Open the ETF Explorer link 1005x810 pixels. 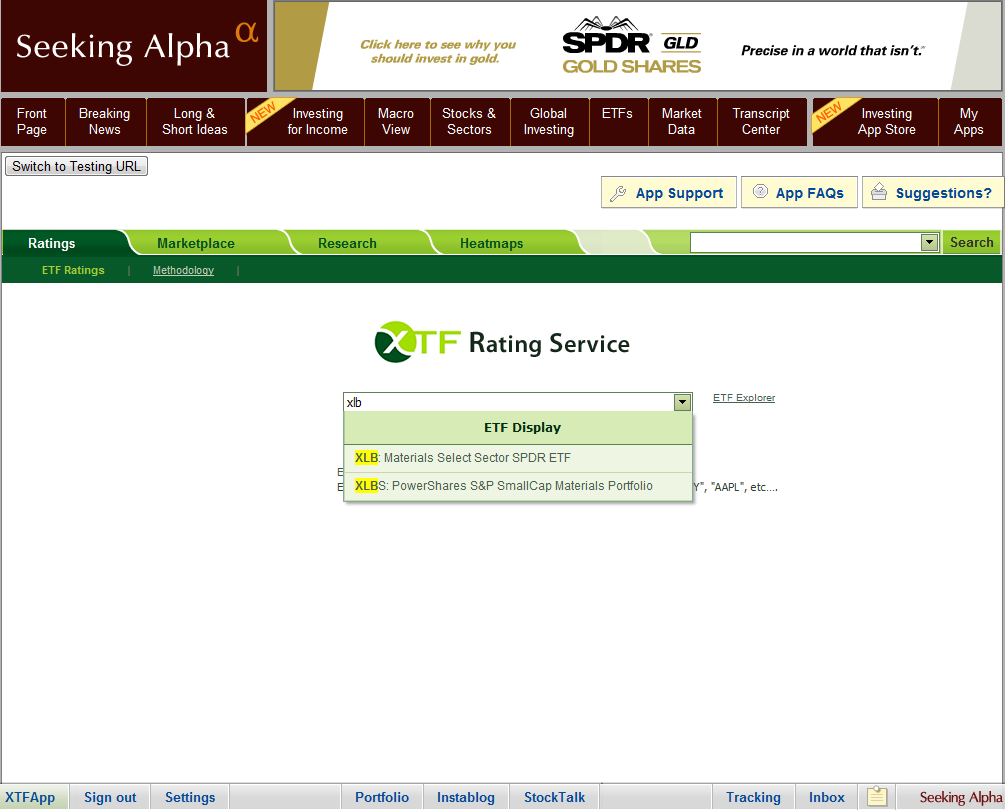tap(743, 398)
